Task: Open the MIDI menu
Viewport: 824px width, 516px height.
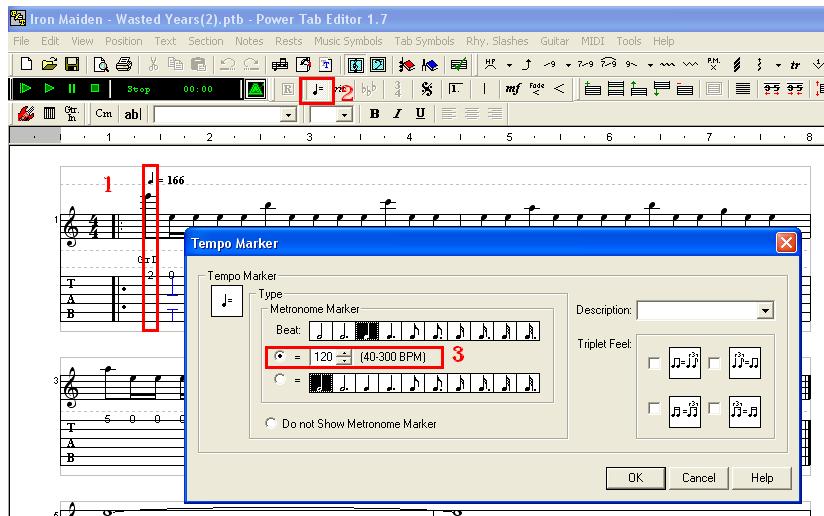Action: point(592,41)
